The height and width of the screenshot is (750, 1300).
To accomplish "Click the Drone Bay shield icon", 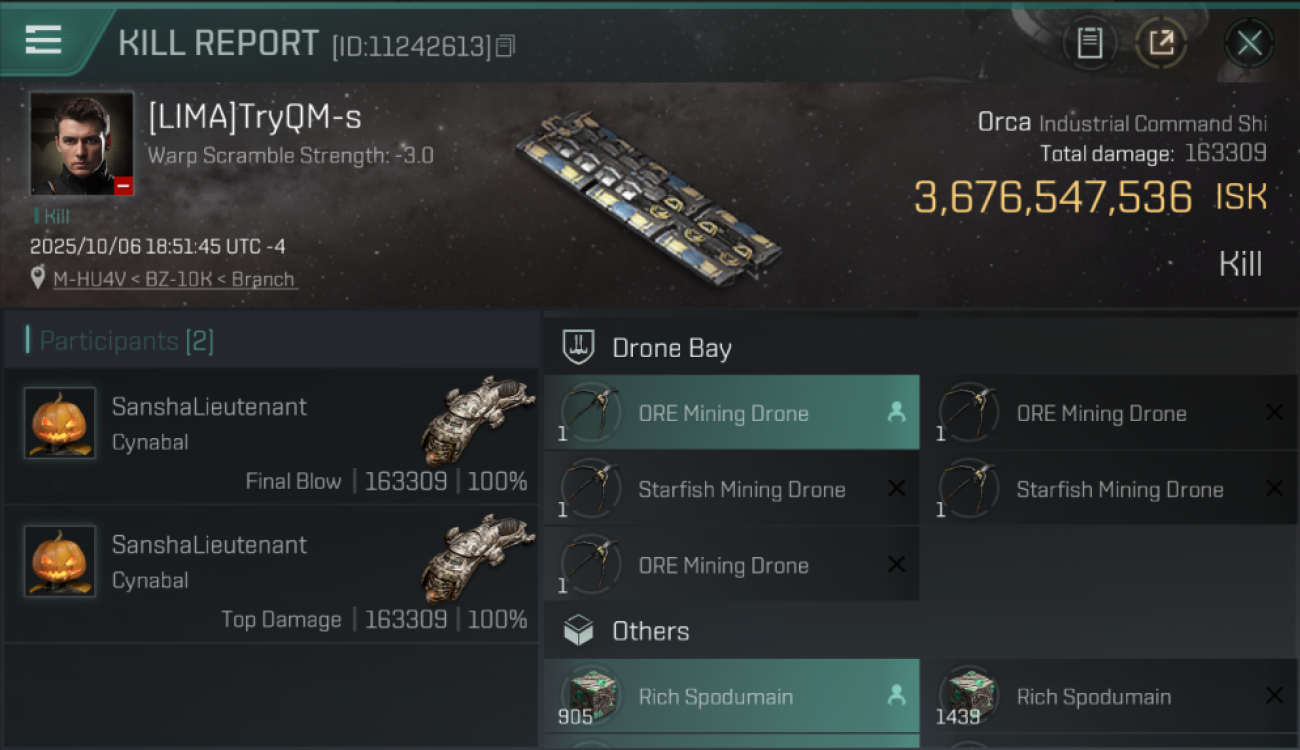I will click(x=579, y=348).
